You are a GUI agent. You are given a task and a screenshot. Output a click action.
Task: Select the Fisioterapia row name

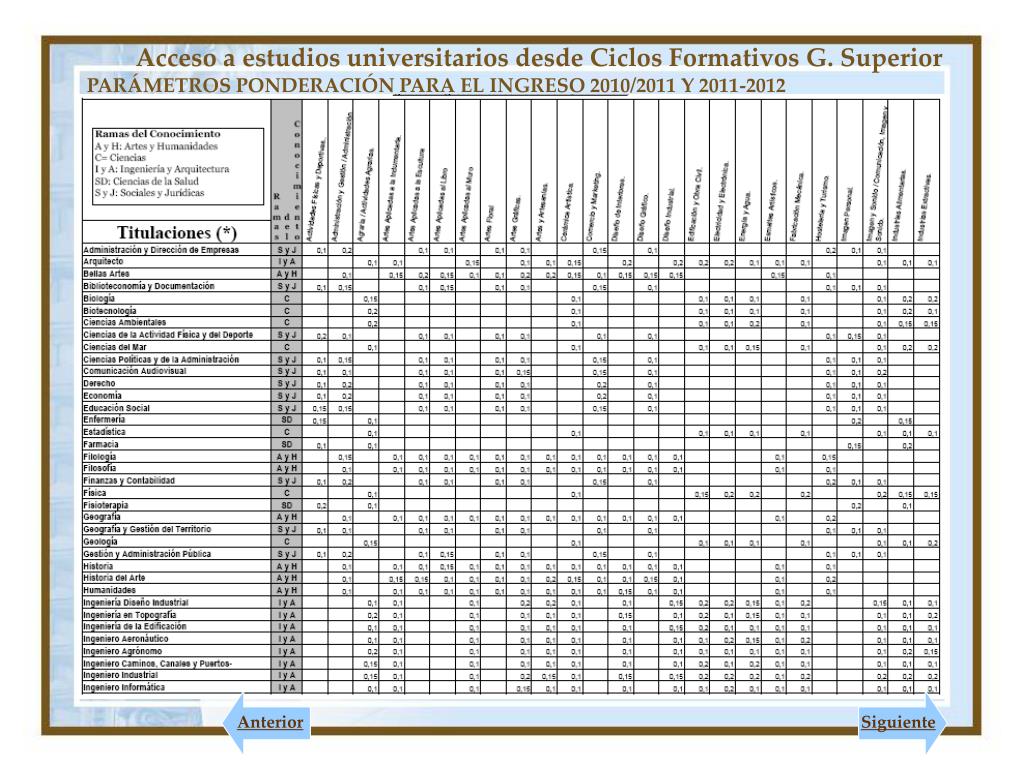[105, 505]
